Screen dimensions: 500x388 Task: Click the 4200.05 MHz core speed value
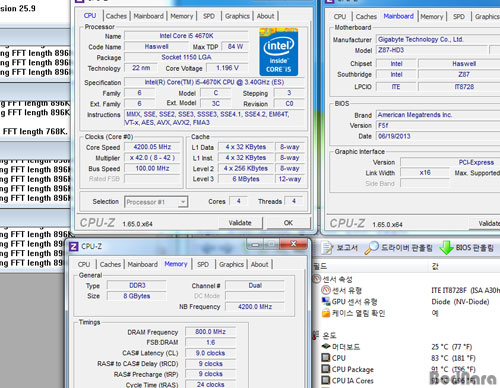tap(152, 147)
